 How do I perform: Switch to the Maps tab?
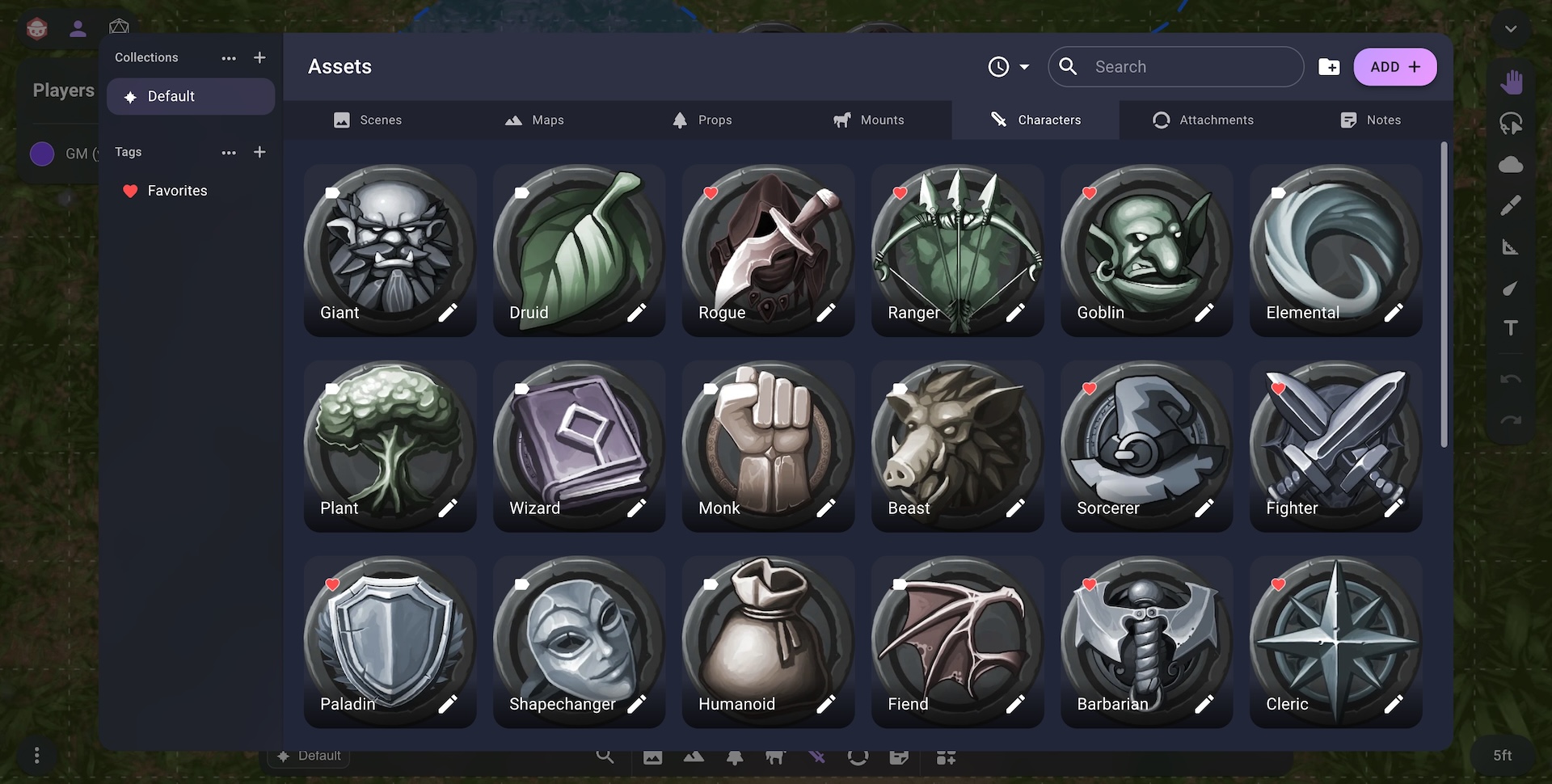click(x=534, y=120)
